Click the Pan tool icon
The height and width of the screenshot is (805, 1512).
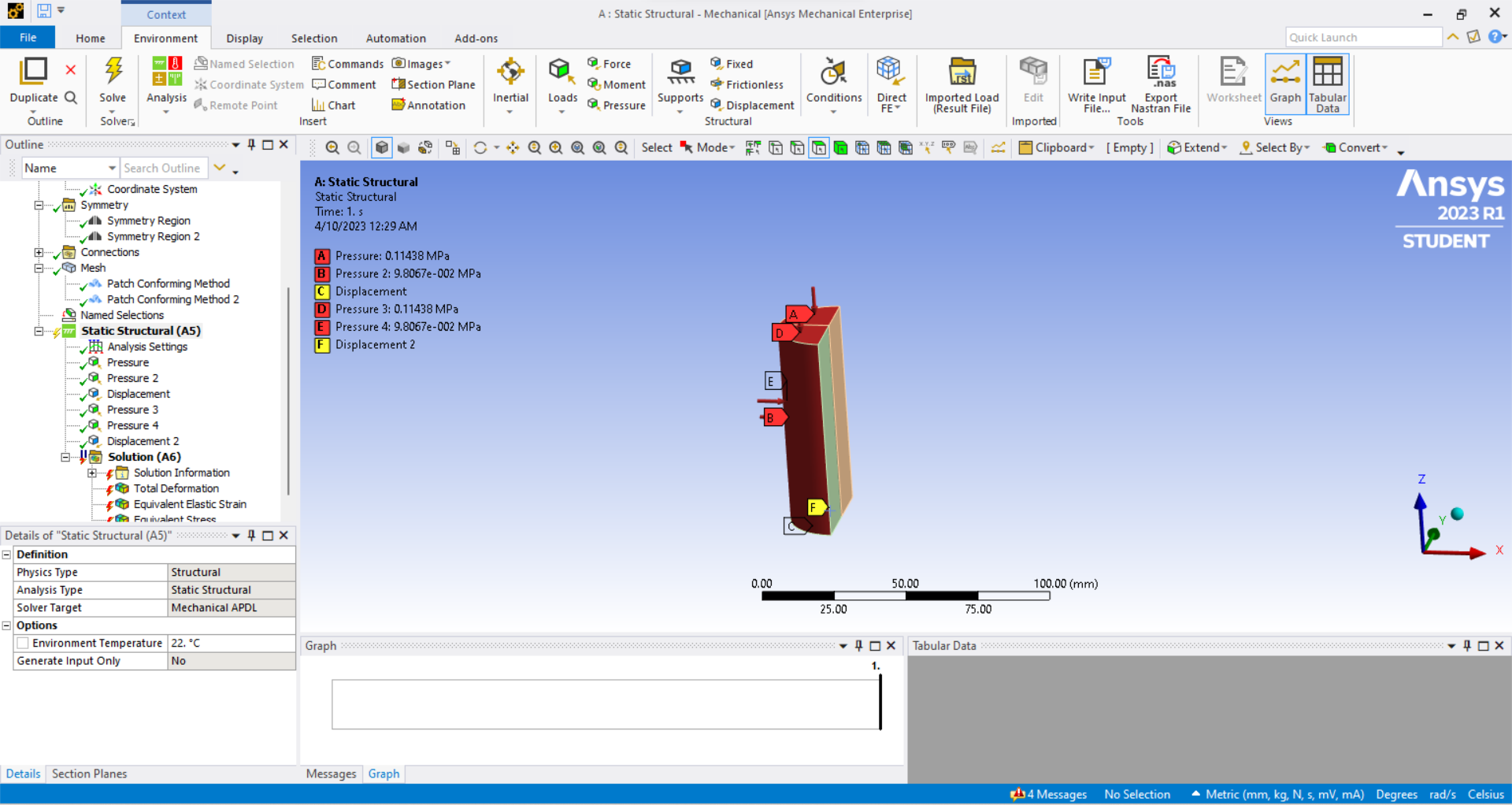(513, 148)
